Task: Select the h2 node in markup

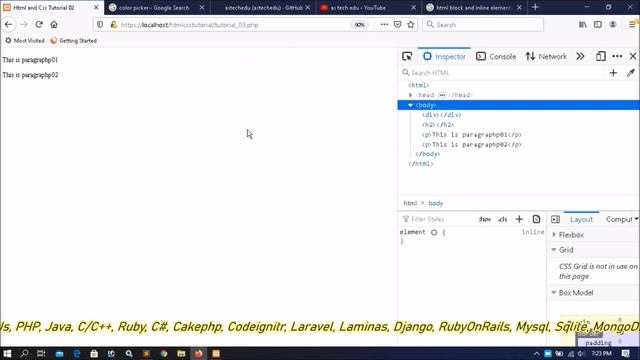Action: [x=438, y=125]
